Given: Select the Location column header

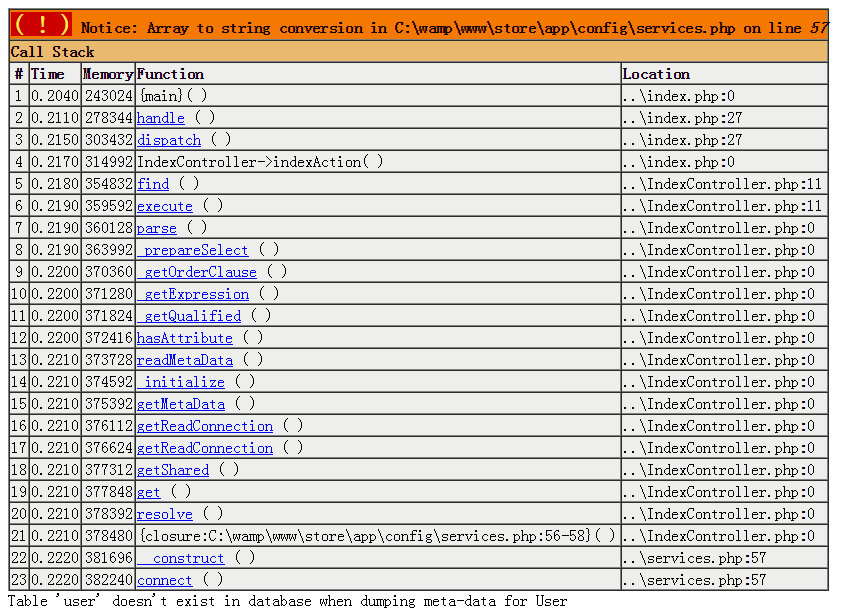Looking at the screenshot, I should [725, 74].
